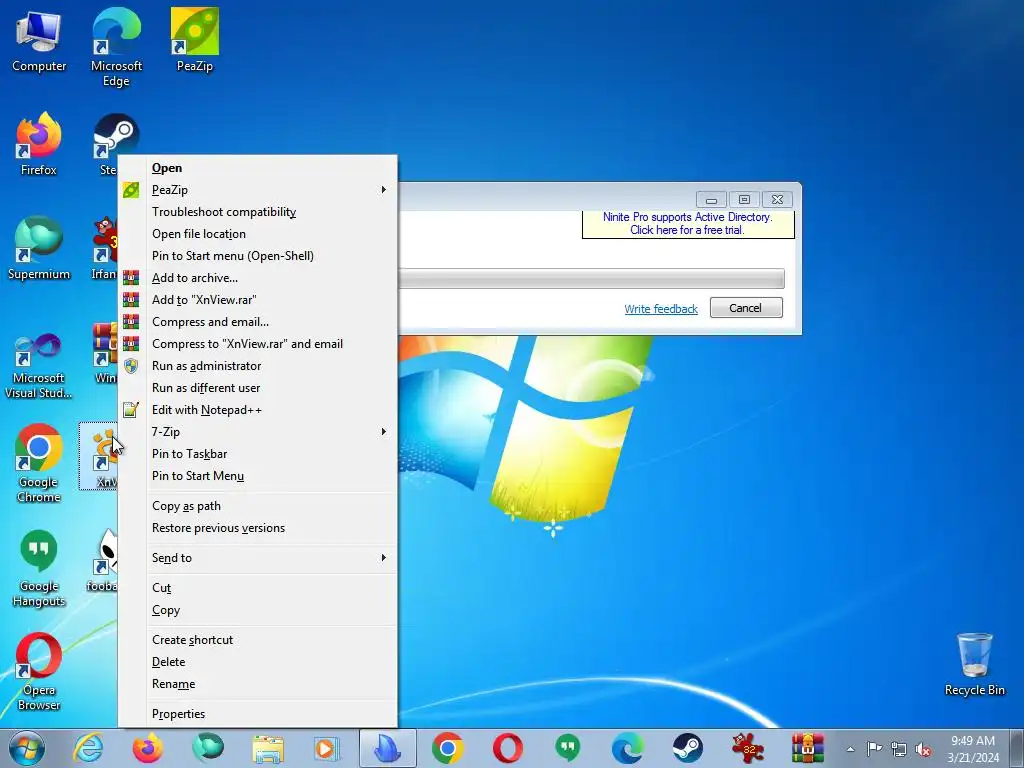
Task: Switch to the Ninite installer taskbar button
Action: [388, 748]
